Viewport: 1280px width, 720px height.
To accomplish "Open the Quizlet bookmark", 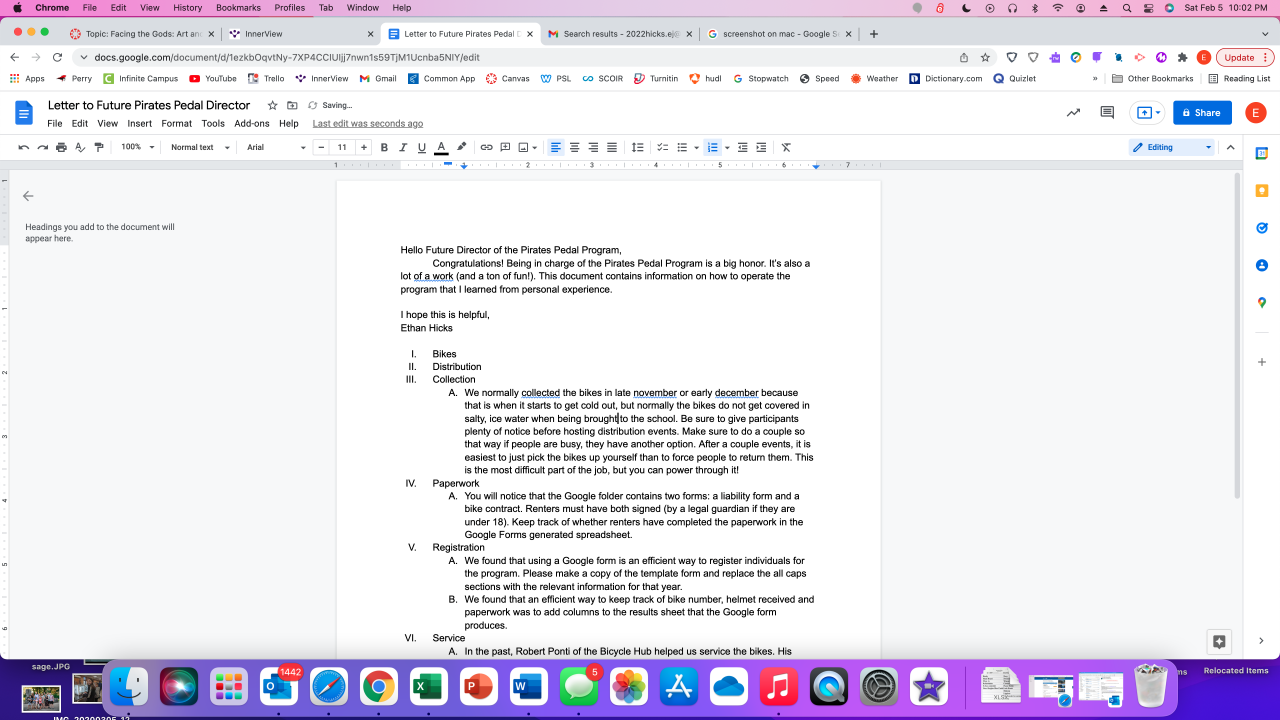I will click(x=1015, y=78).
